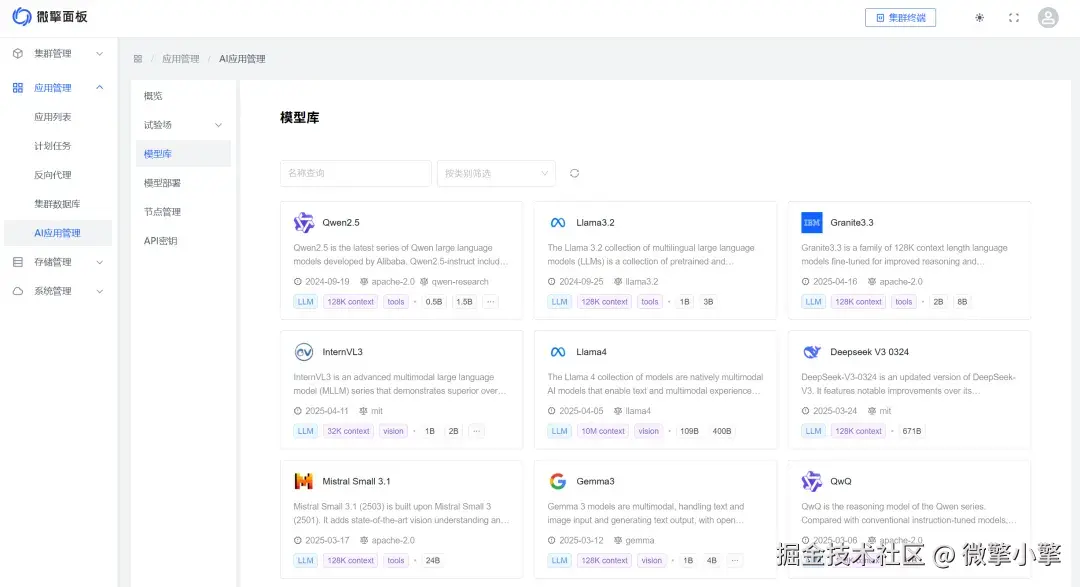The height and width of the screenshot is (587, 1080).
Task: Open the 按类别筛选 category filter dropdown
Action: [496, 173]
